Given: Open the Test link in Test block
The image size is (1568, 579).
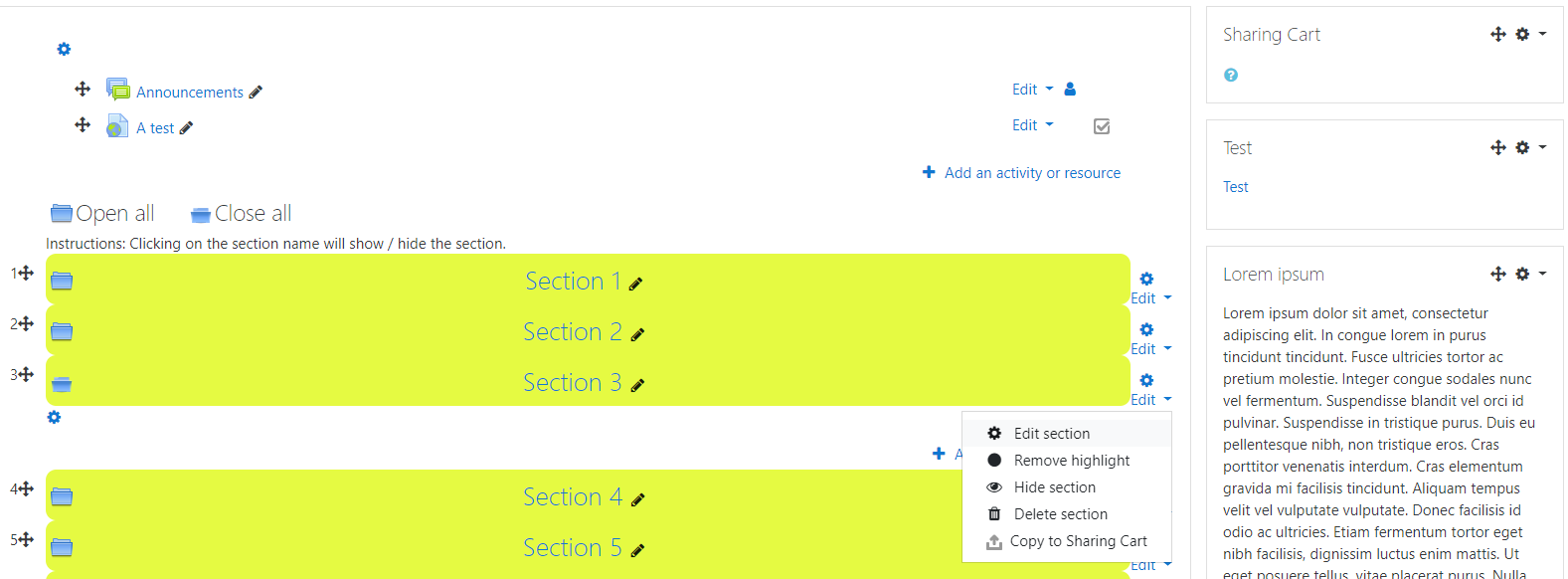Looking at the screenshot, I should click(x=1235, y=187).
